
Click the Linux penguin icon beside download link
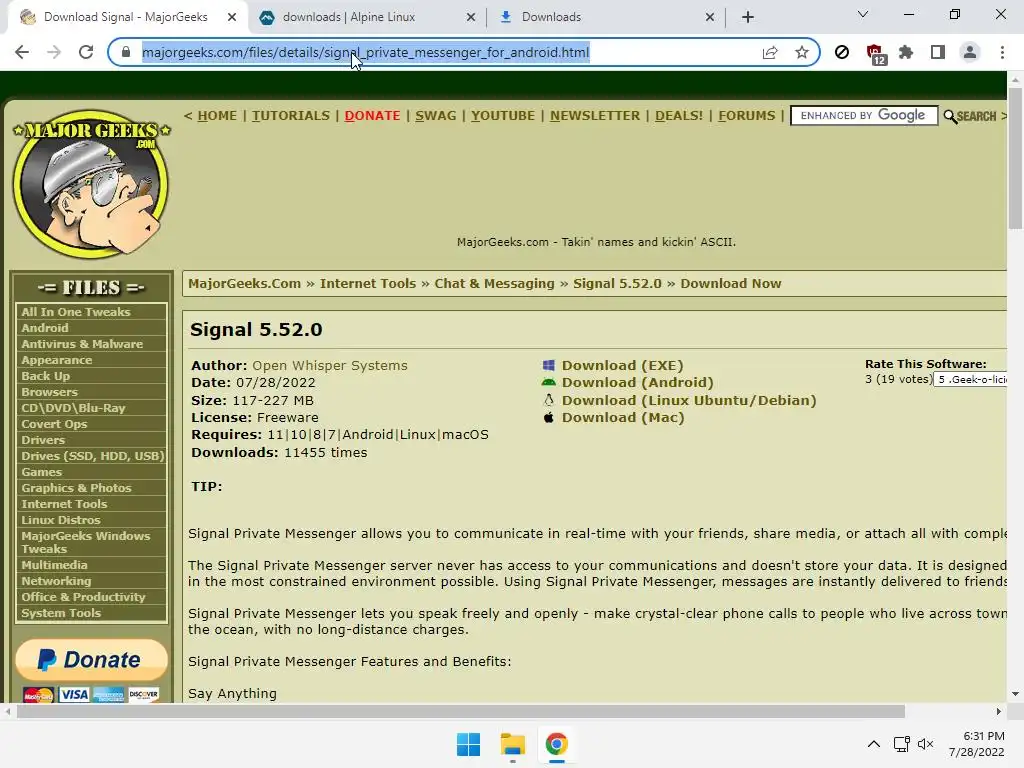point(549,400)
